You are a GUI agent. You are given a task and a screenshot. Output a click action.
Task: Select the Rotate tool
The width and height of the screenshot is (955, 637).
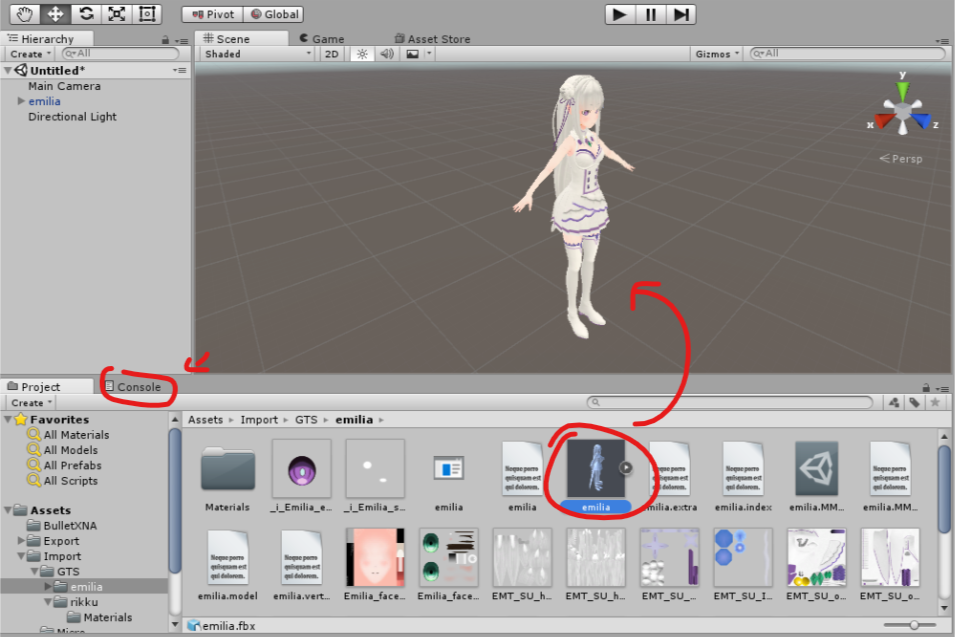coord(86,14)
